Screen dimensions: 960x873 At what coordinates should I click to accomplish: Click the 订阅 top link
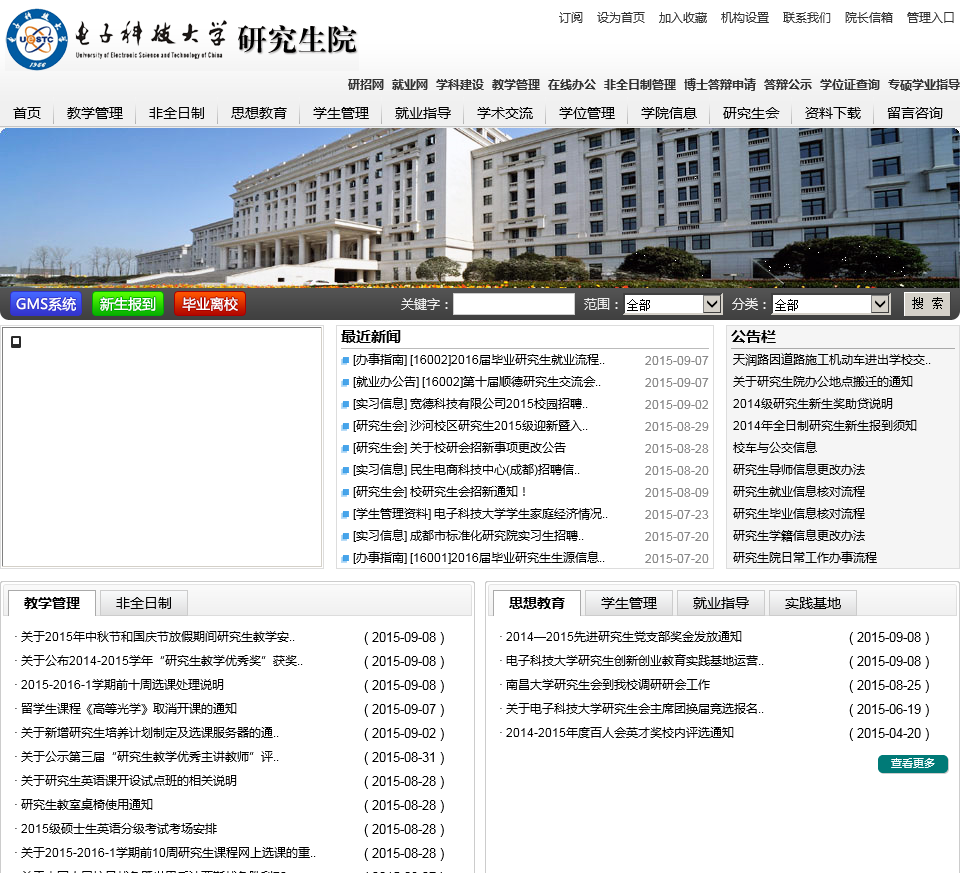(x=571, y=18)
